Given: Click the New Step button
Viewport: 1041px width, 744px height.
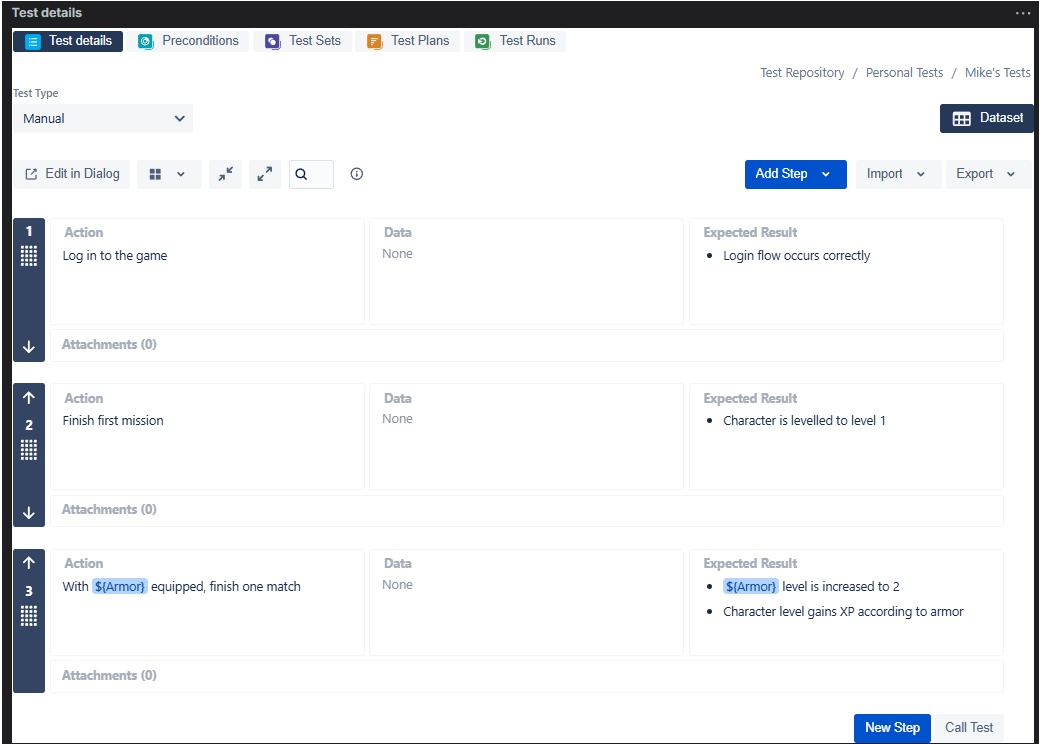Looking at the screenshot, I should [x=892, y=728].
